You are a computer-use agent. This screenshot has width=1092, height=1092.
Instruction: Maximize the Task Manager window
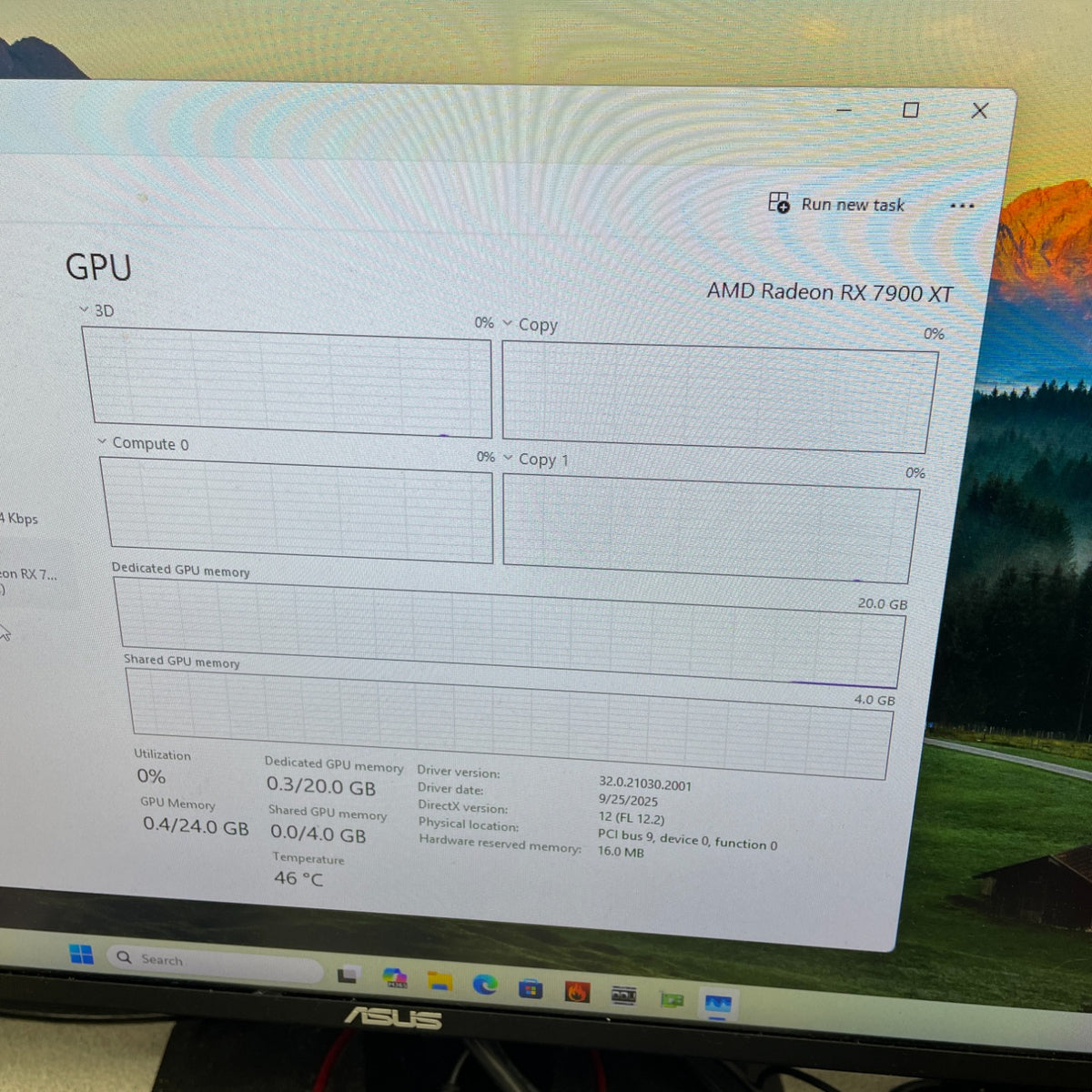(910, 110)
